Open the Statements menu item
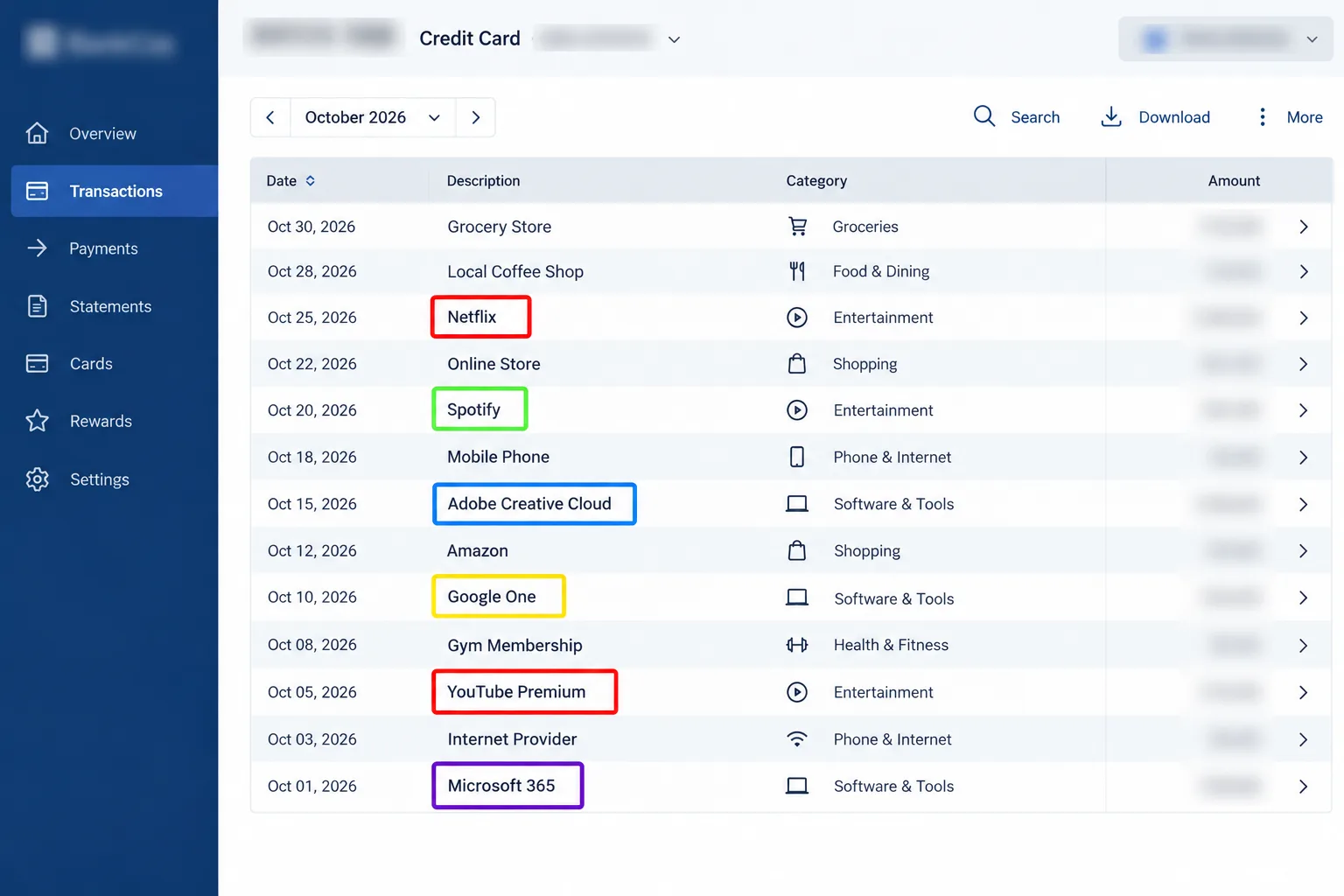 [111, 306]
